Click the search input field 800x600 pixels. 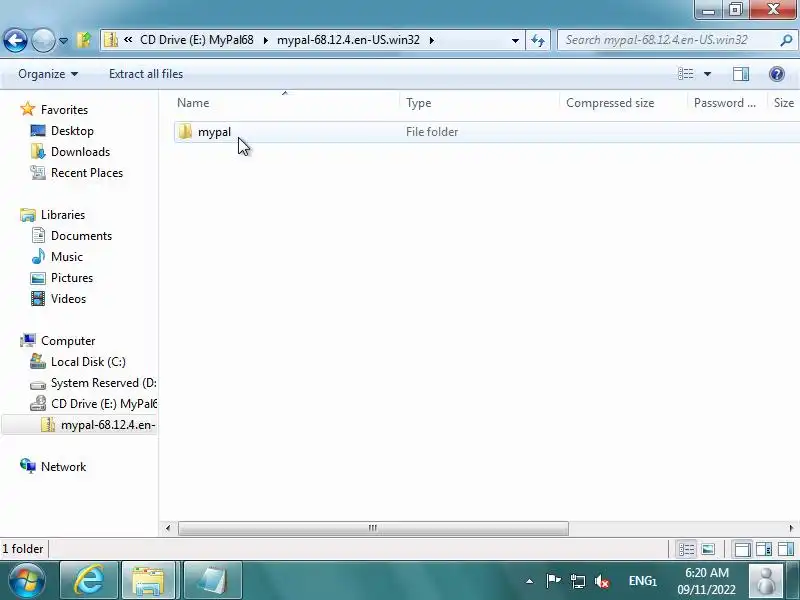tap(668, 40)
